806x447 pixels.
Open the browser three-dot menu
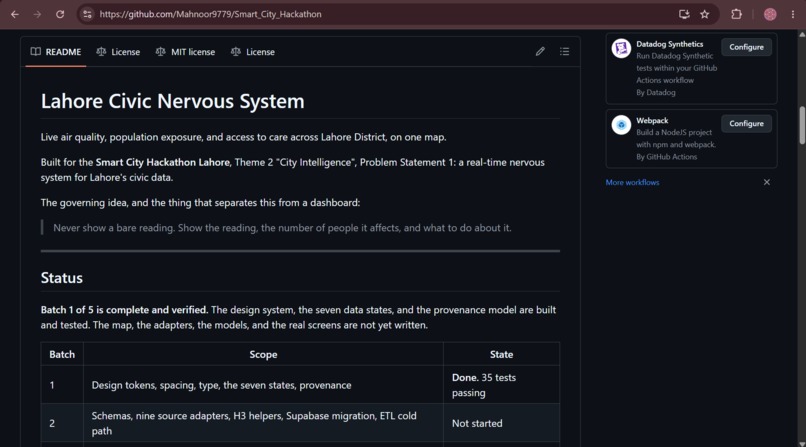(x=793, y=14)
